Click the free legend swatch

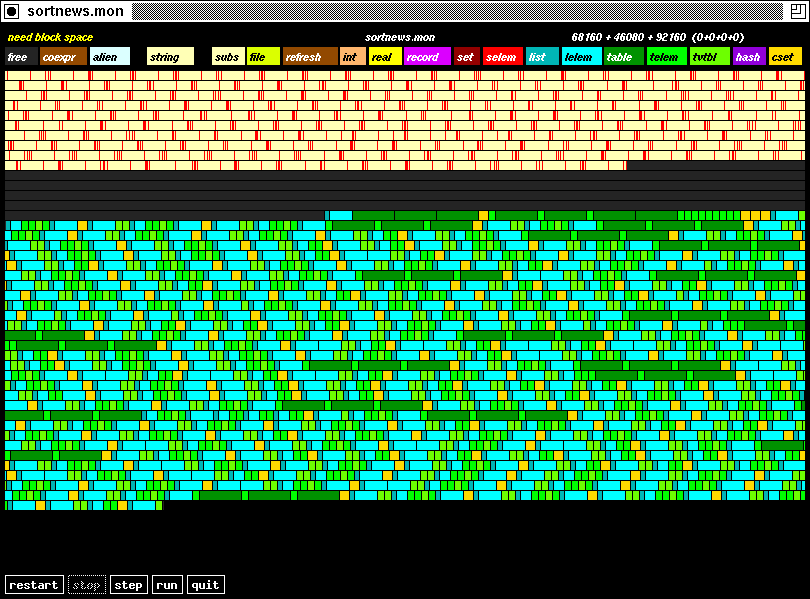pos(21,57)
